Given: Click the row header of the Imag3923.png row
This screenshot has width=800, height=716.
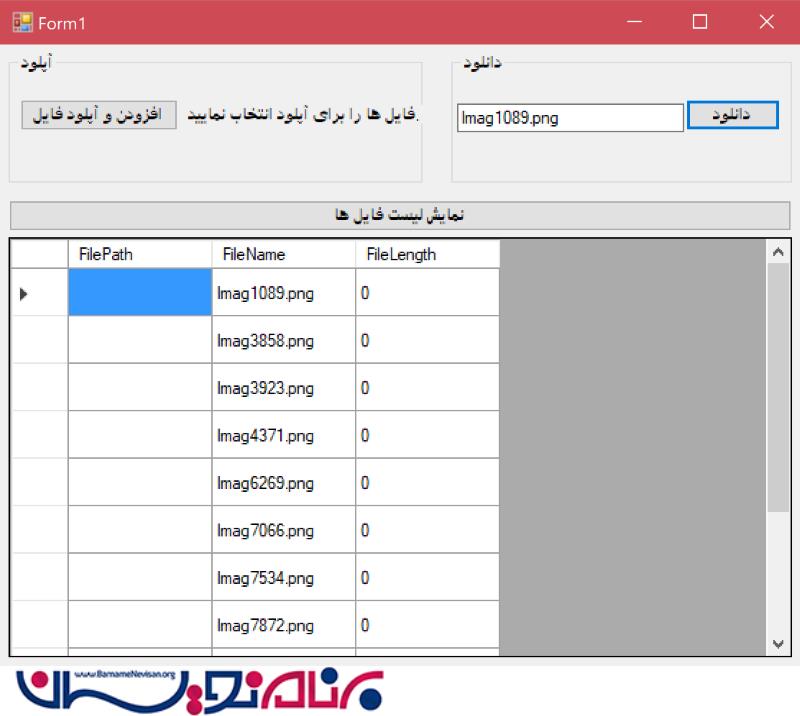Looking at the screenshot, I should (39, 387).
